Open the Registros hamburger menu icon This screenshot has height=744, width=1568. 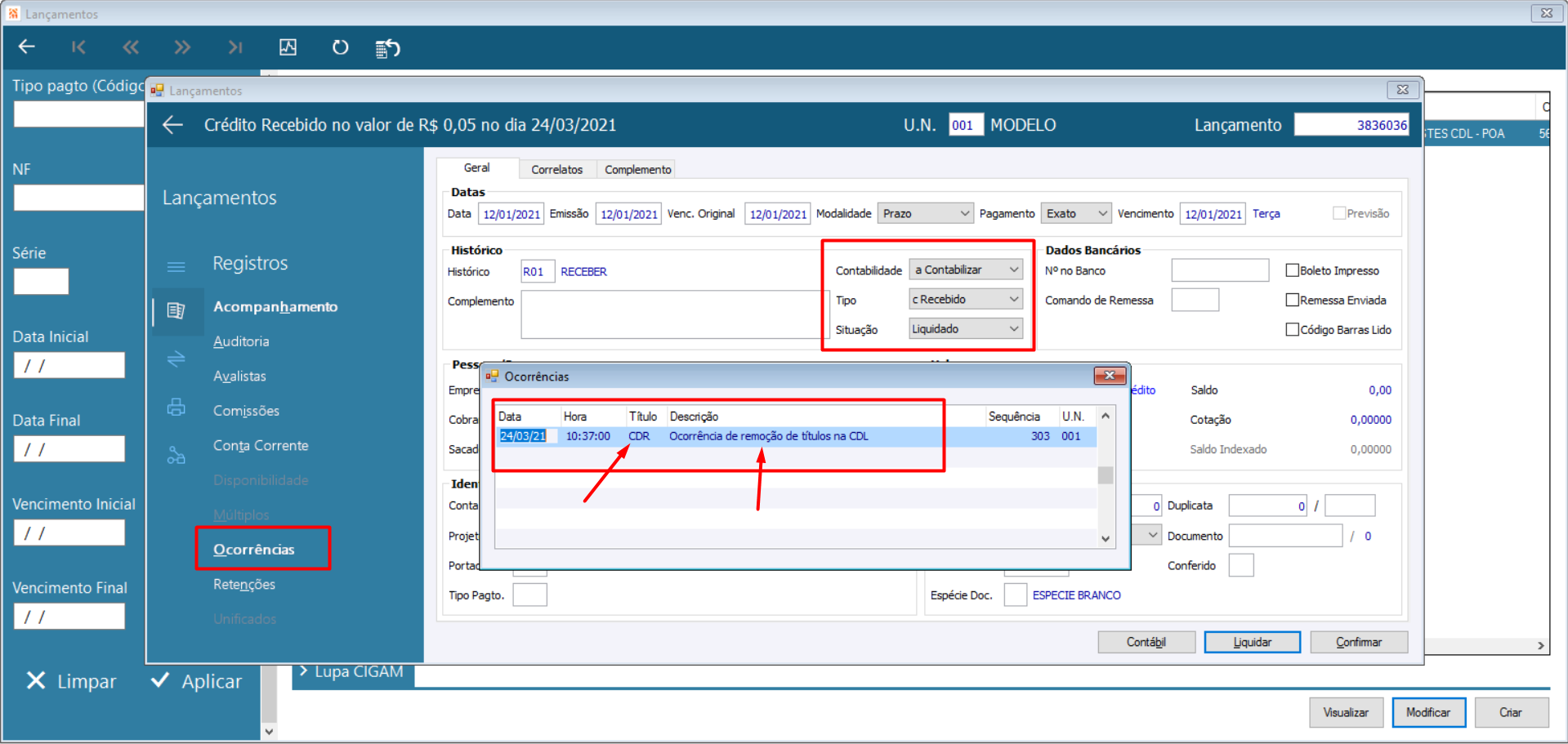tap(176, 266)
